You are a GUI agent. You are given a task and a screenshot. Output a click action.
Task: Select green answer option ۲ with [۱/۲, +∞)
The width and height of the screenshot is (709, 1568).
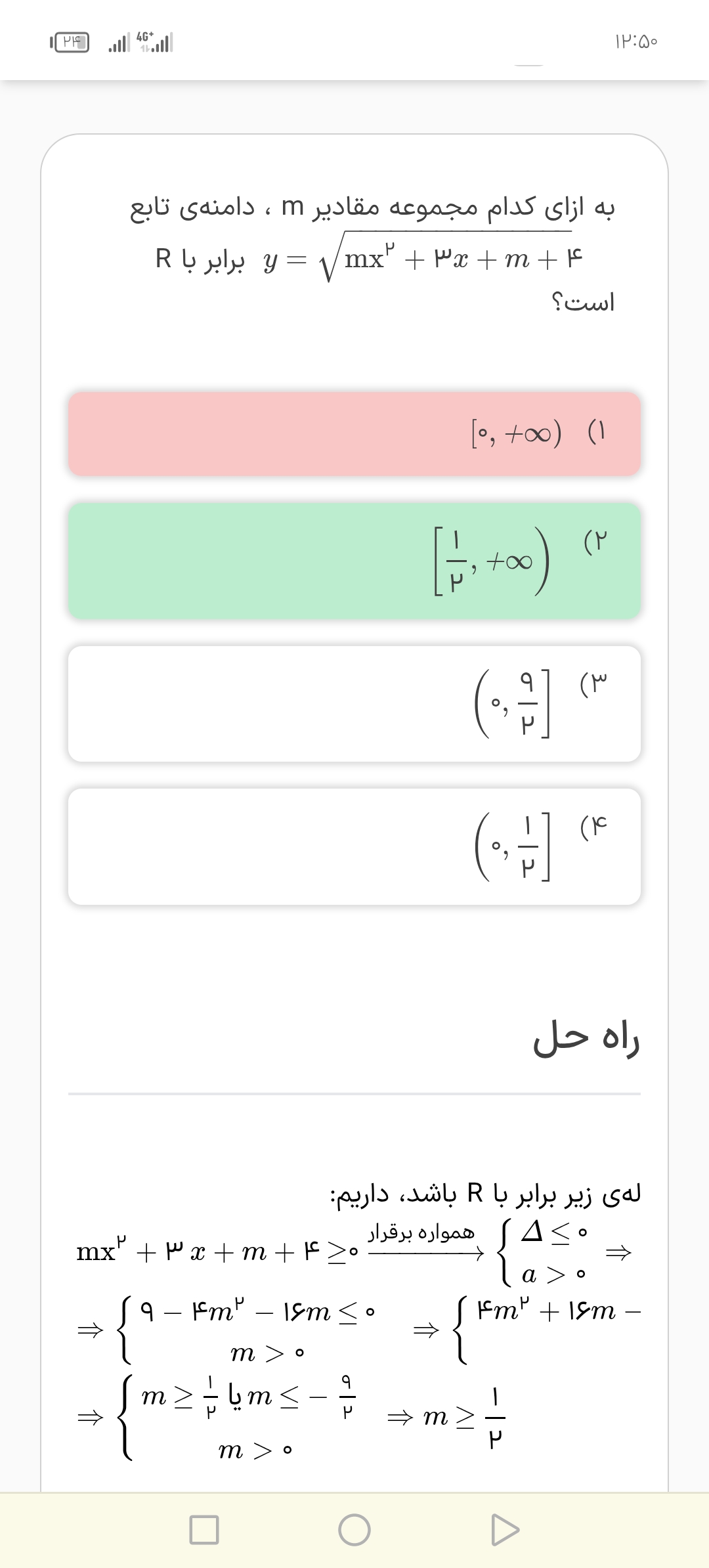[x=354, y=561]
